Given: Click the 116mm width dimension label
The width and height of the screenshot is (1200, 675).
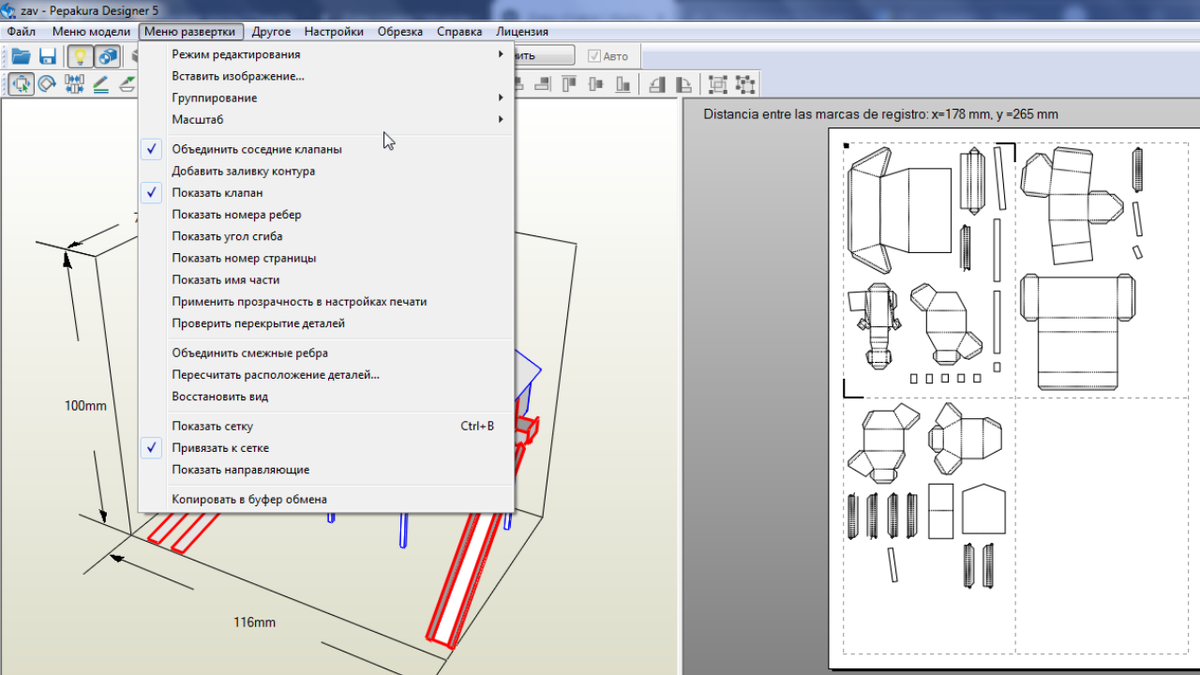Looking at the screenshot, I should coord(254,623).
